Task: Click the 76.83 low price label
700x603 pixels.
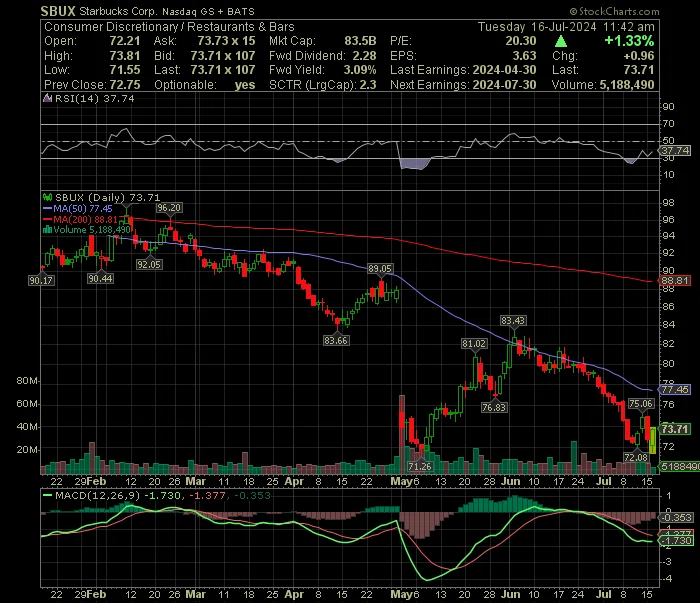Action: pyautogui.click(x=494, y=408)
